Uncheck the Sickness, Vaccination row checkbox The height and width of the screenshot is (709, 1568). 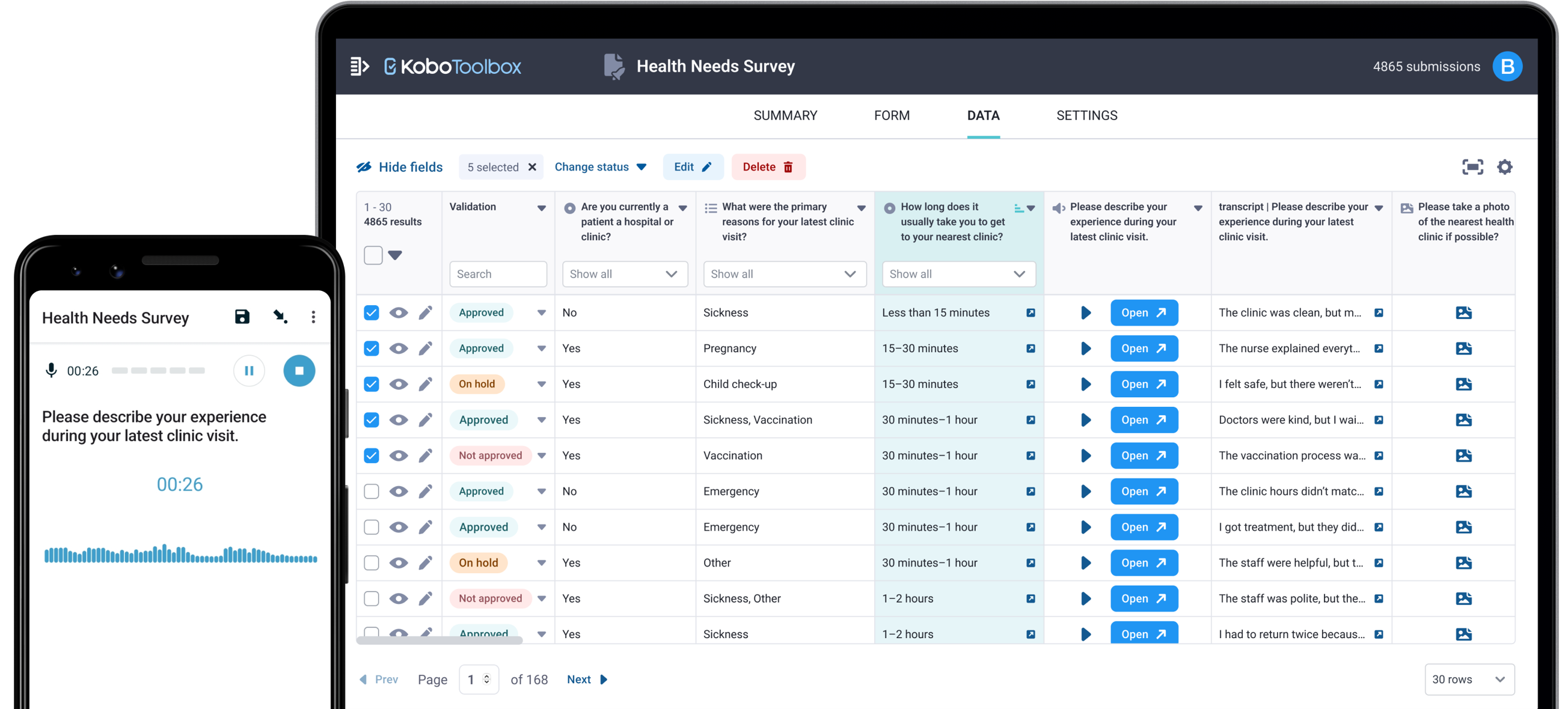tap(372, 420)
